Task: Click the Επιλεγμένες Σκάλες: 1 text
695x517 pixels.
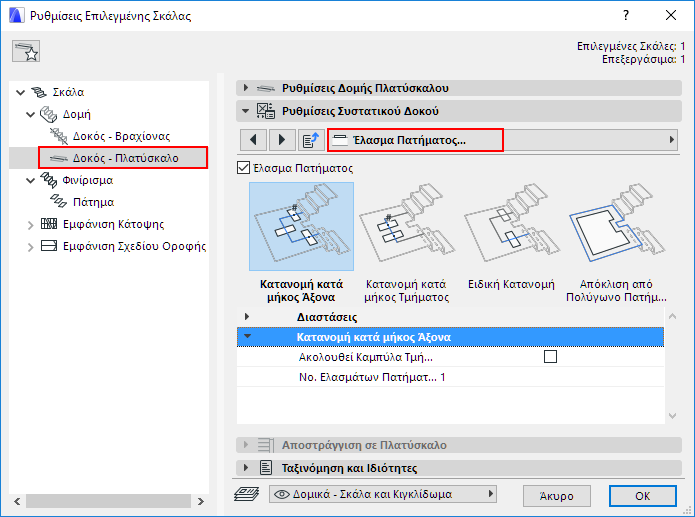Action: pos(631,46)
